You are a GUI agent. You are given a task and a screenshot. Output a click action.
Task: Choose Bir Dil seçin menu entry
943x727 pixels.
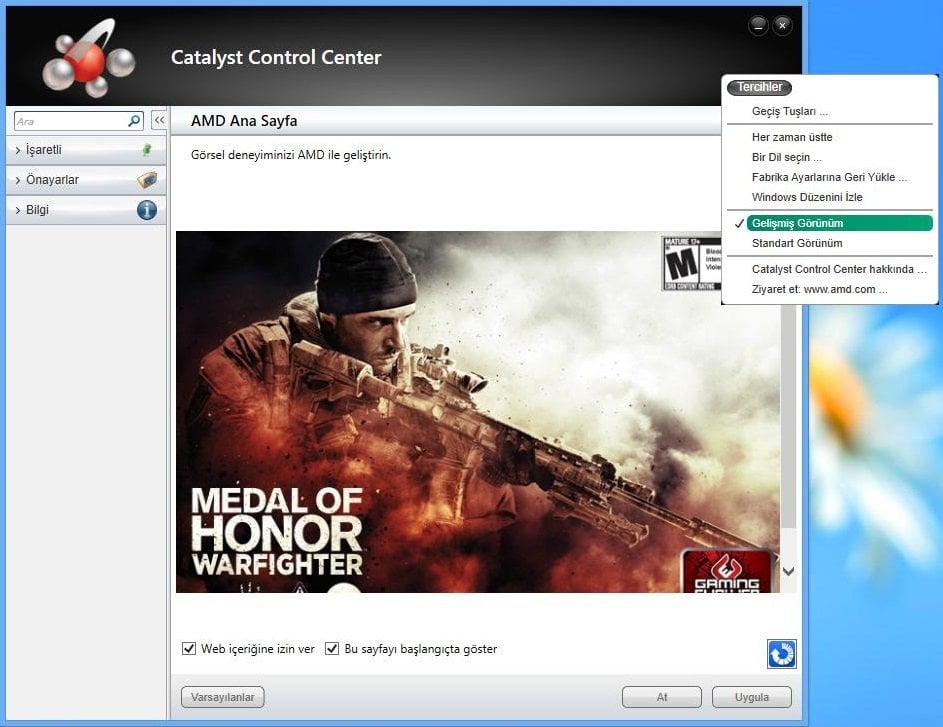tap(787, 157)
